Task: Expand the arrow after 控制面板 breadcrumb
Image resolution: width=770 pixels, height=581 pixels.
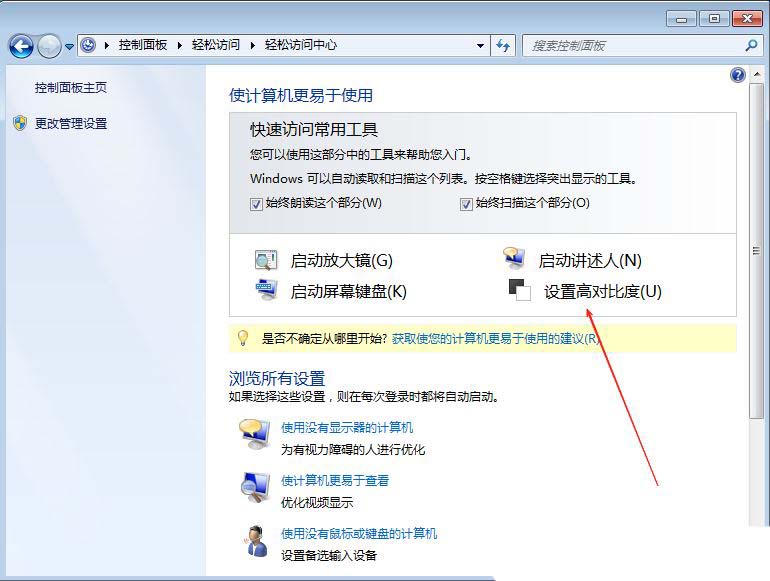Action: coord(181,46)
